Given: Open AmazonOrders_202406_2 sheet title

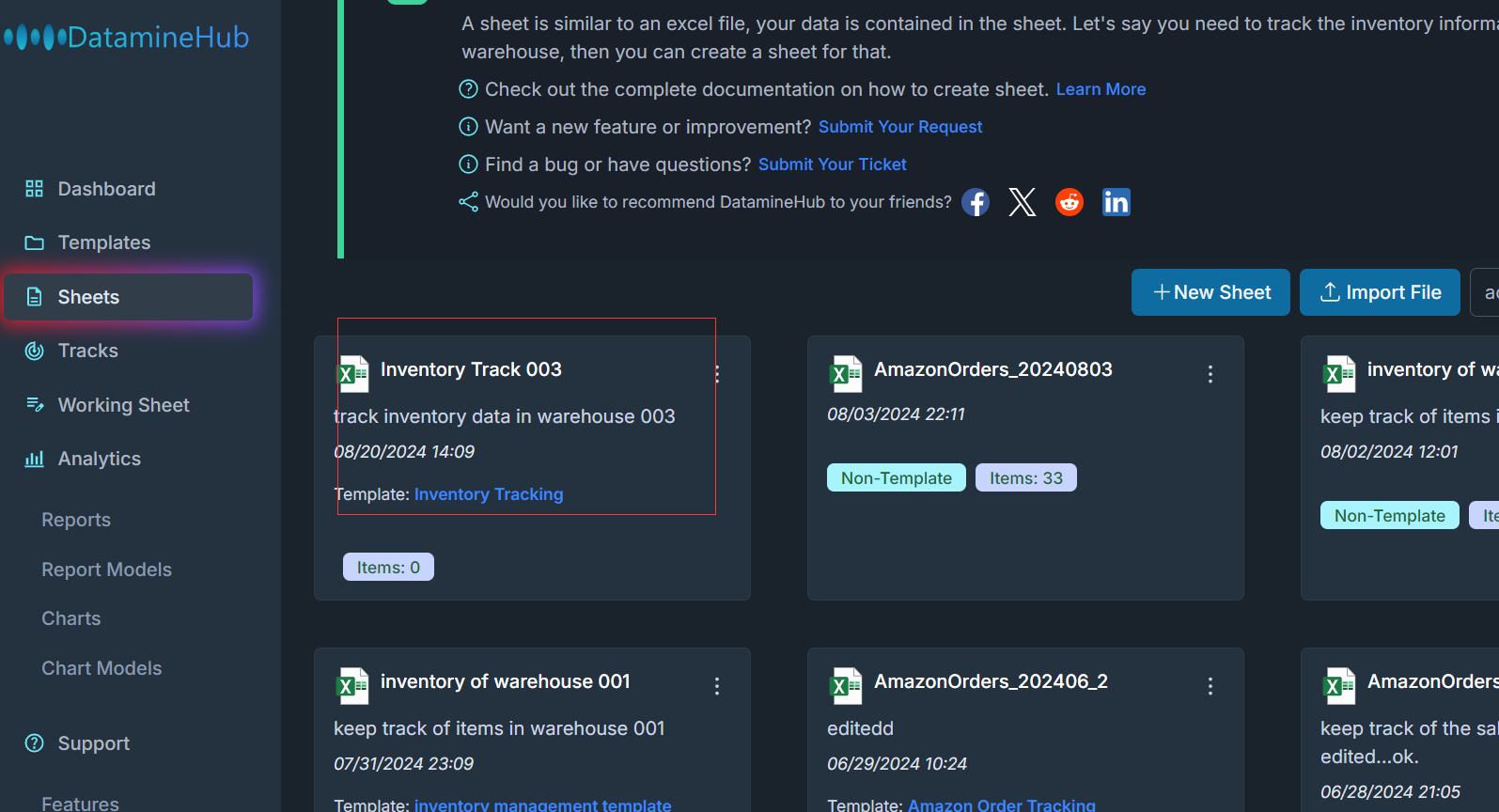Looking at the screenshot, I should coord(991,681).
